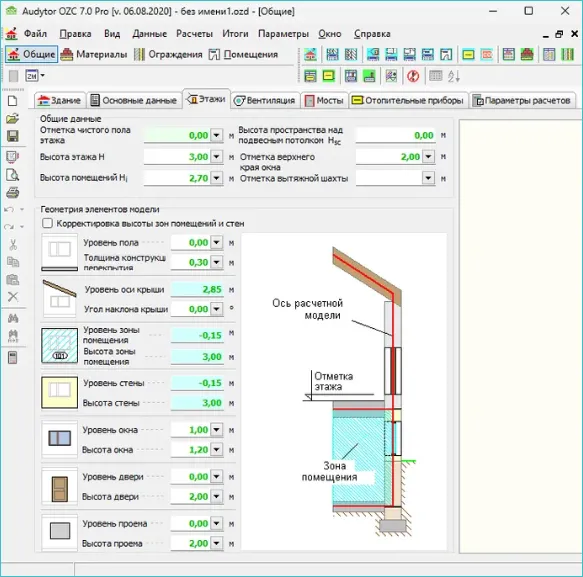Viewport: 583px width, 577px height.
Task: Open the Уровень окна dropdown arrow
Action: 216,430
